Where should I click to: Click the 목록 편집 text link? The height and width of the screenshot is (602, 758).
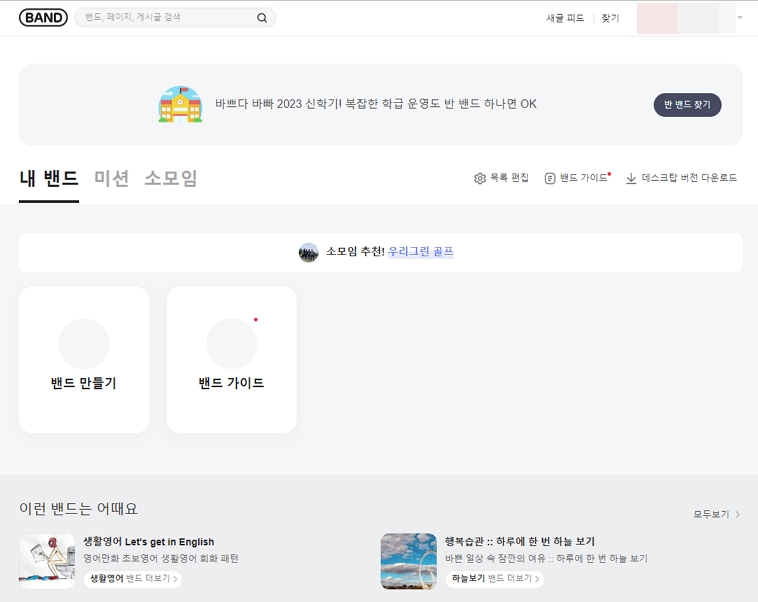(x=509, y=178)
